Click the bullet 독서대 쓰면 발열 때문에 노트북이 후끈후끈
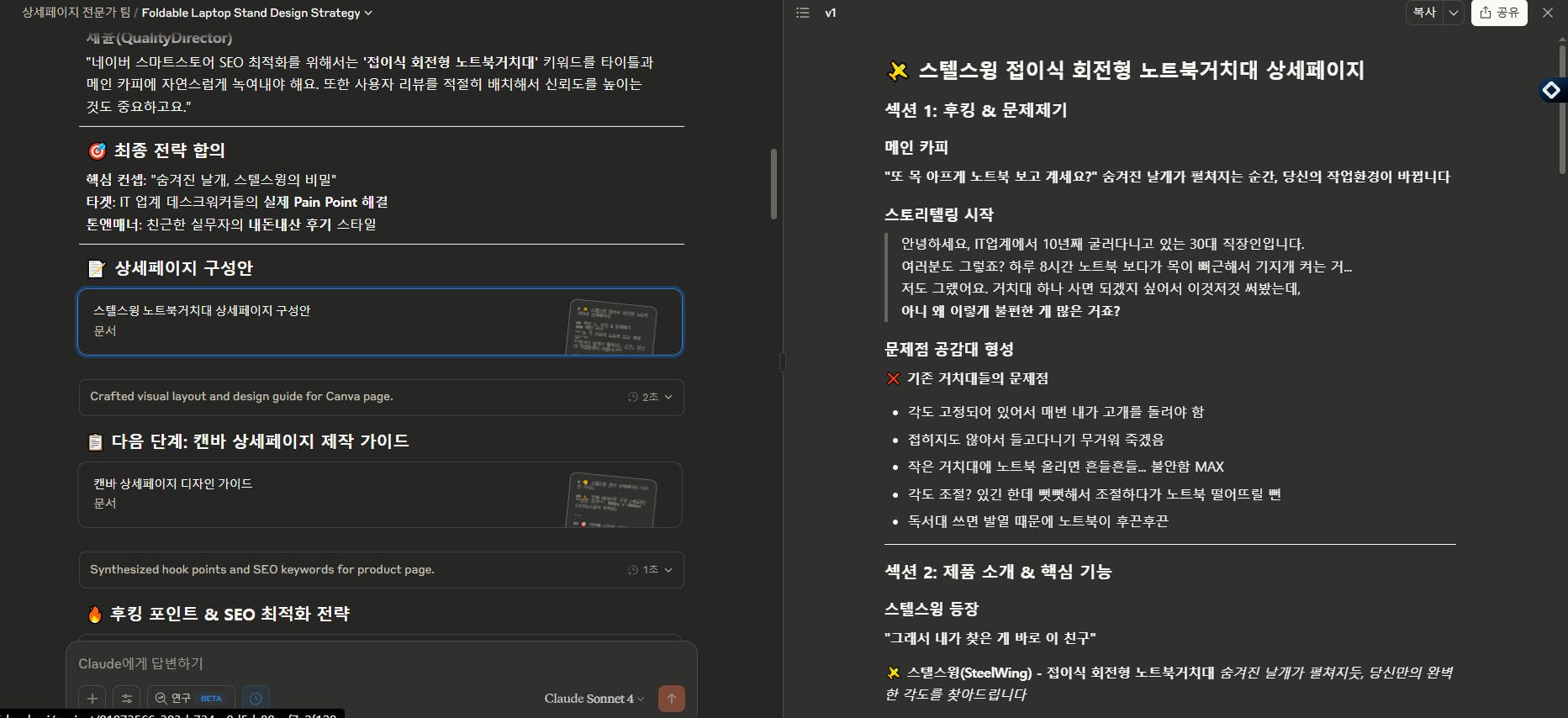Image resolution: width=1568 pixels, height=718 pixels. point(1037,521)
